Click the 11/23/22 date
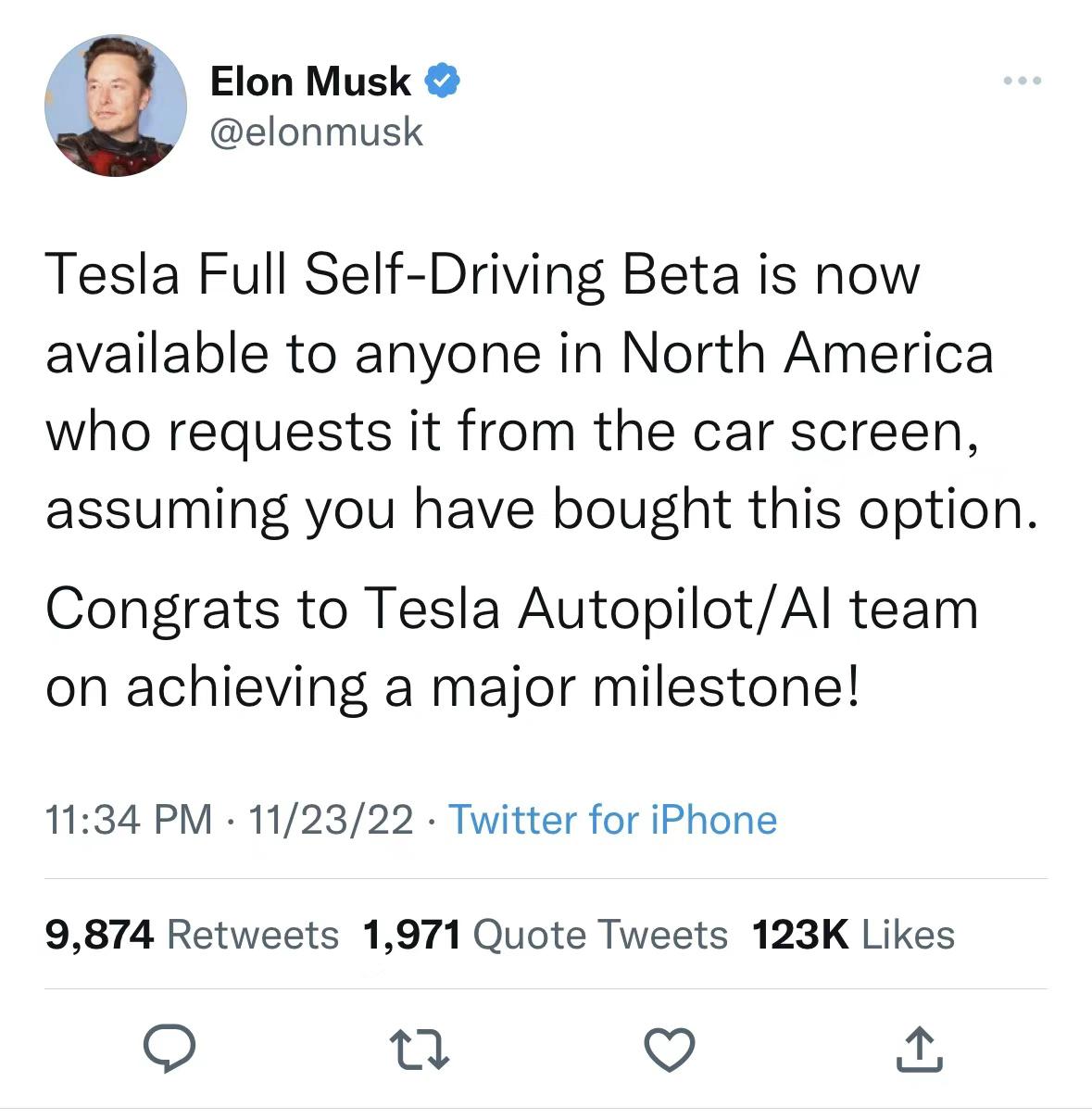 [x=331, y=820]
